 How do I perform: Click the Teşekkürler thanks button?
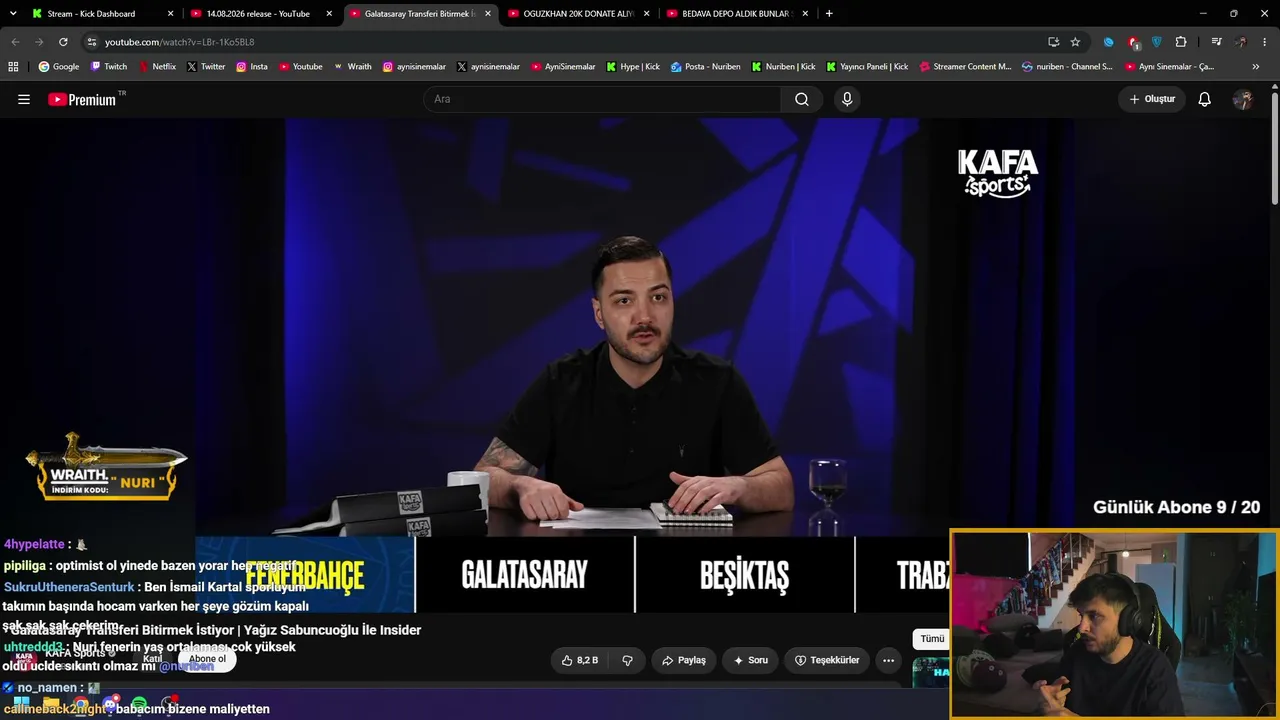pos(826,660)
